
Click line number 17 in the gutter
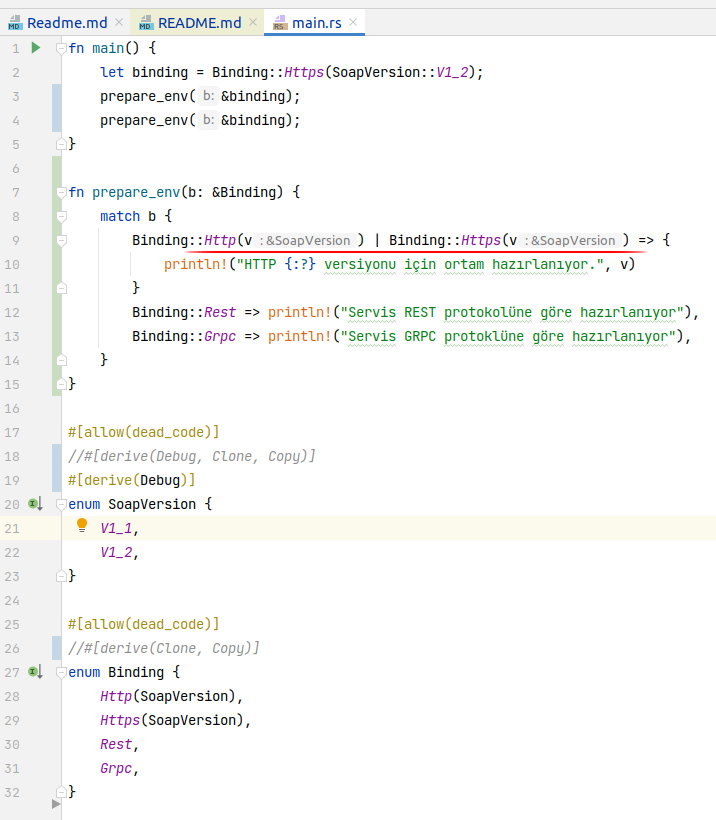pos(12,432)
